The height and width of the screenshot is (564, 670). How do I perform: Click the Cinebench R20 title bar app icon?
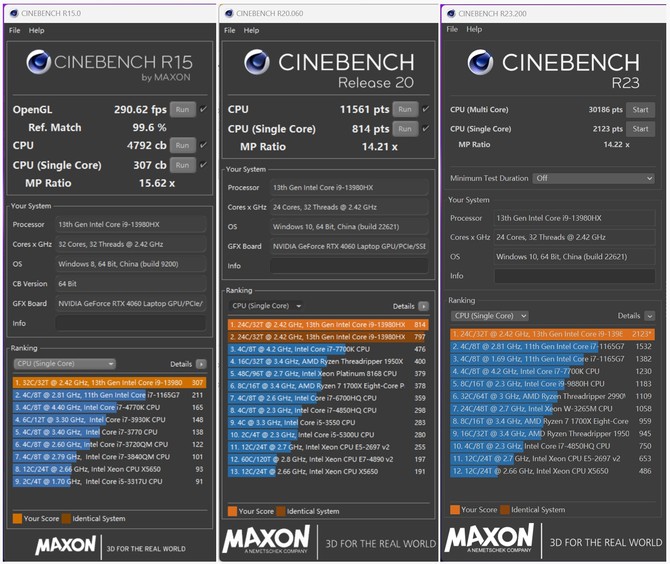pyautogui.click(x=229, y=13)
